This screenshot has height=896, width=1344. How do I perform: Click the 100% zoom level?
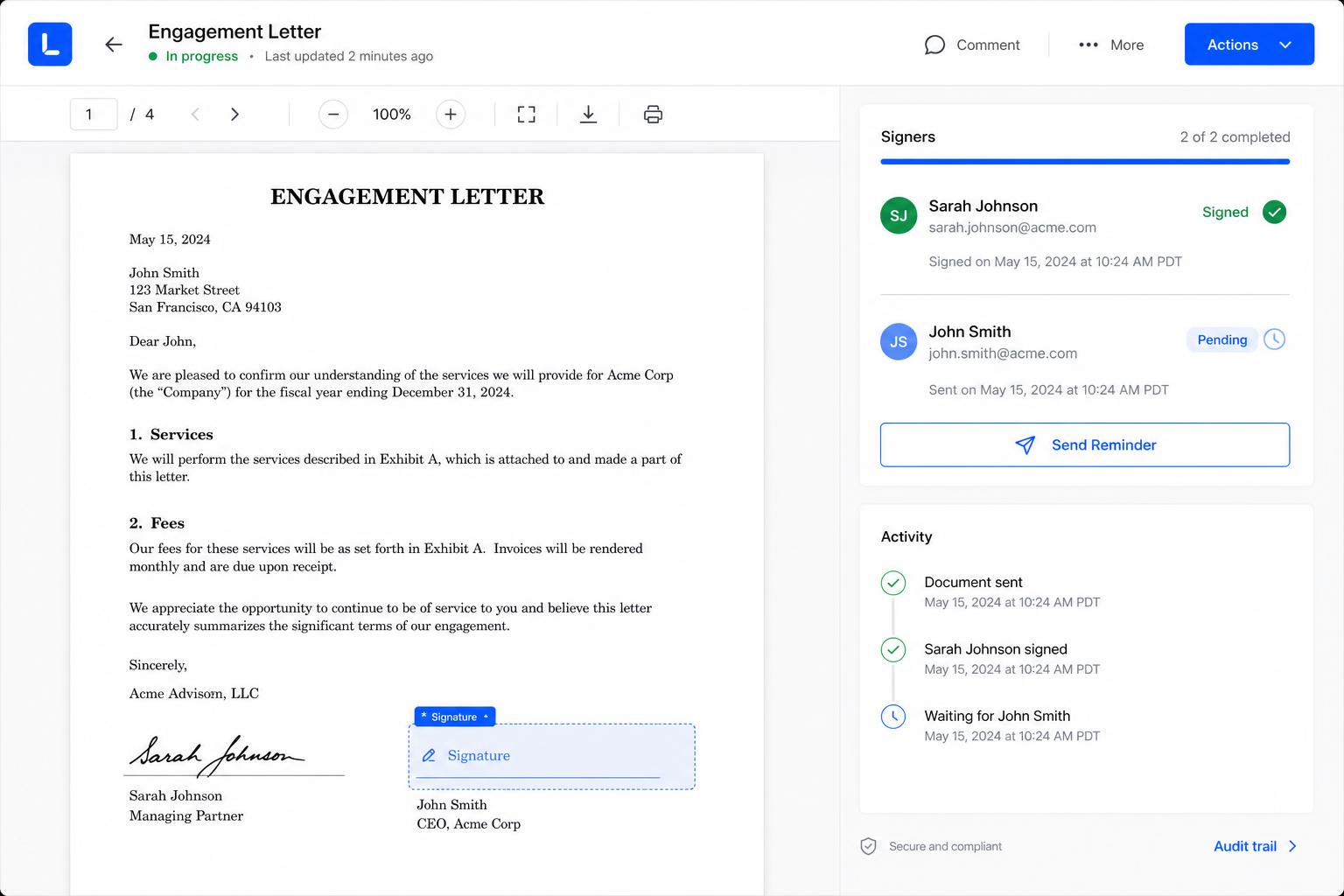[392, 114]
